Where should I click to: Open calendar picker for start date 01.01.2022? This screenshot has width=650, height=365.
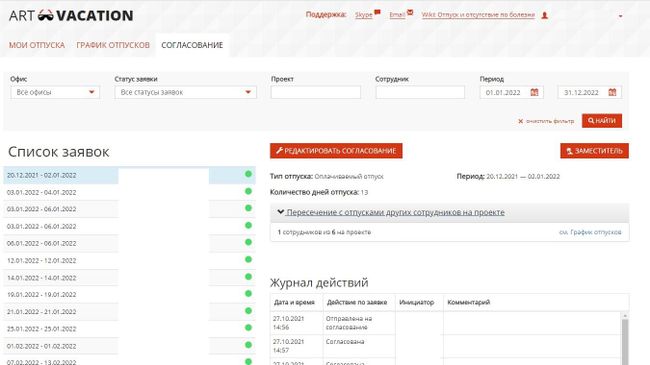(x=534, y=92)
